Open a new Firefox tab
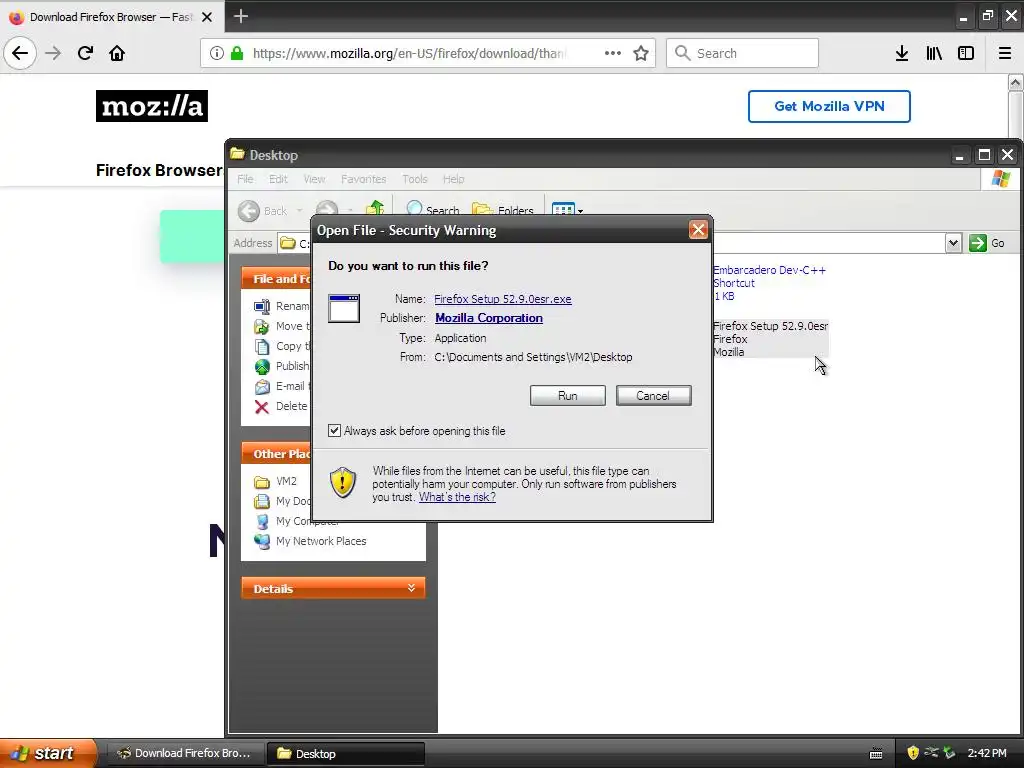1024x768 pixels. pyautogui.click(x=240, y=16)
